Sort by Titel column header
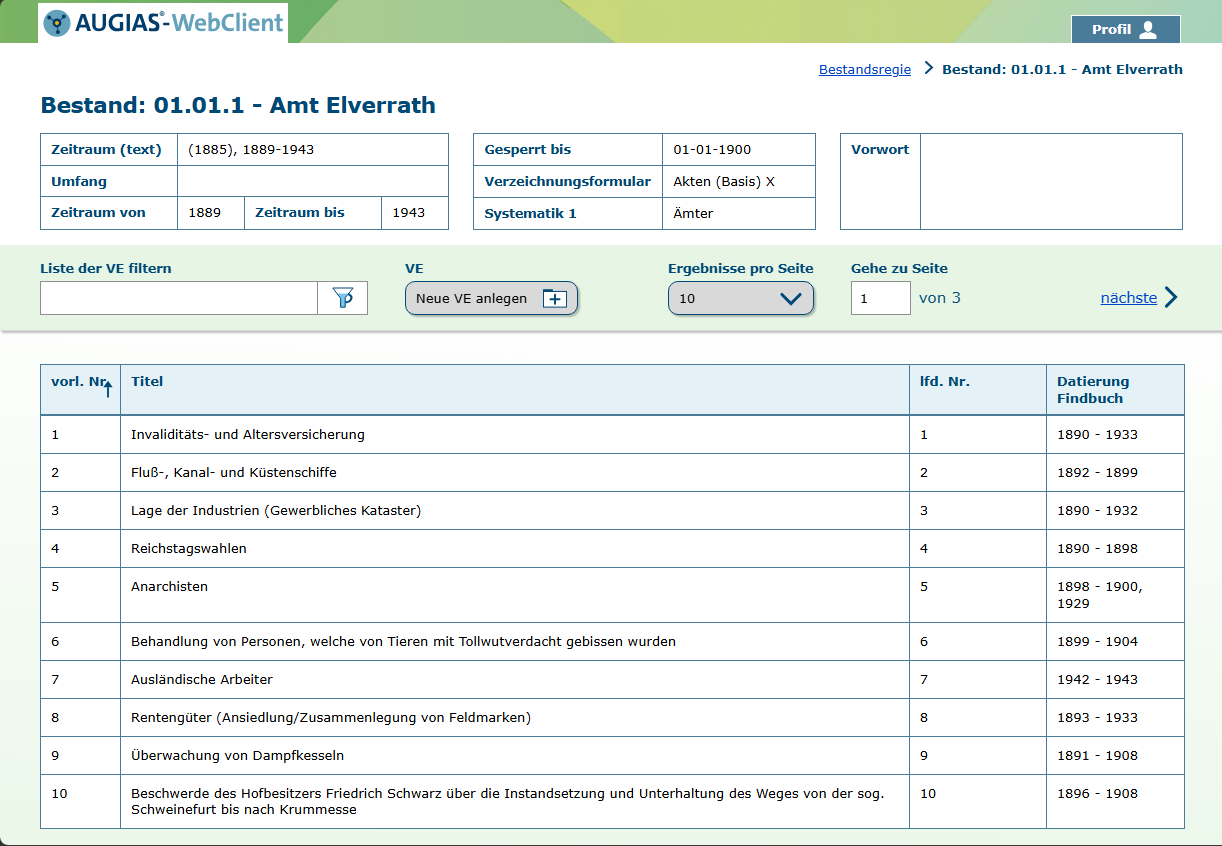The image size is (1222, 846). pyautogui.click(x=514, y=389)
